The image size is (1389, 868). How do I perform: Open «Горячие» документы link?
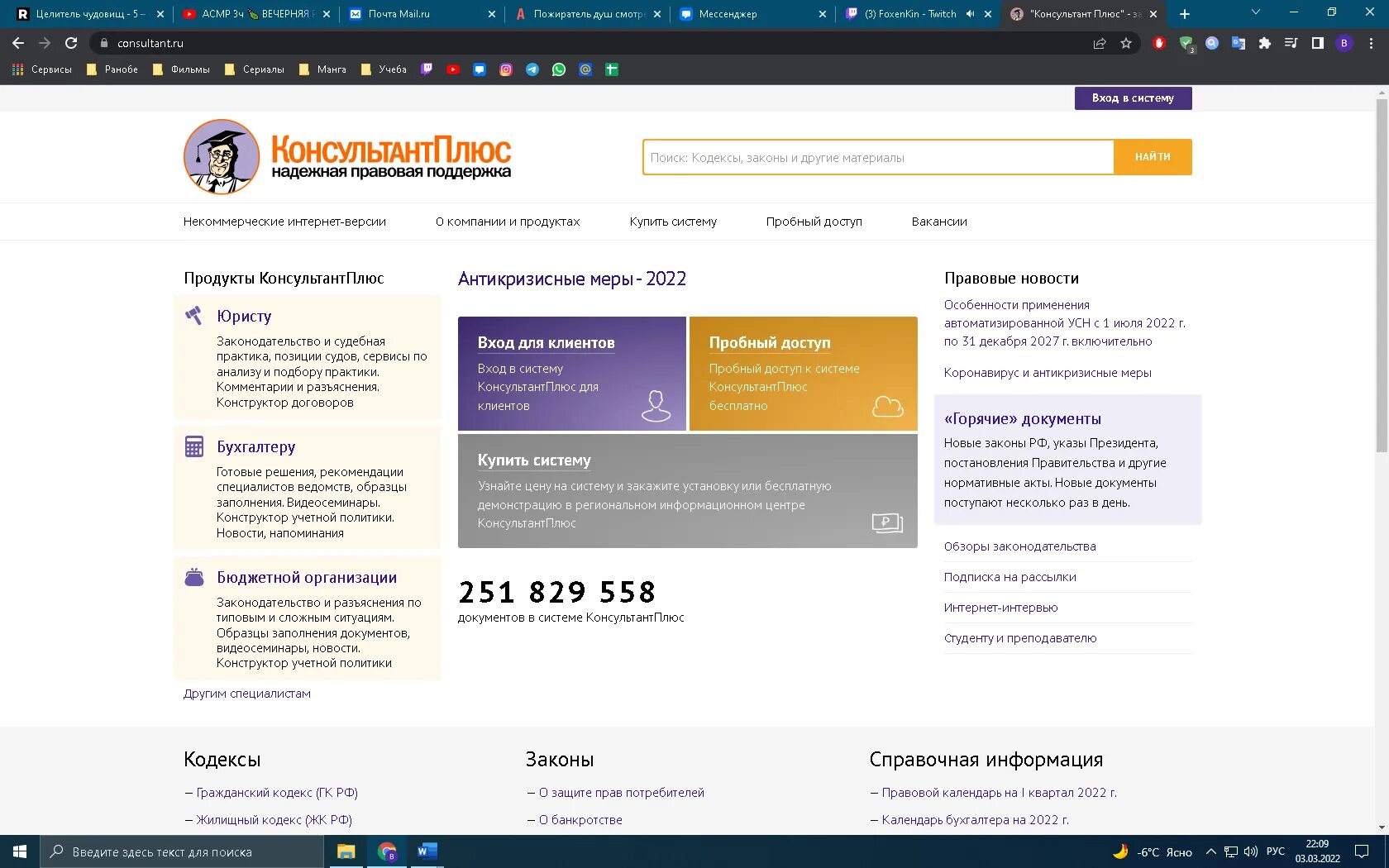point(1023,419)
